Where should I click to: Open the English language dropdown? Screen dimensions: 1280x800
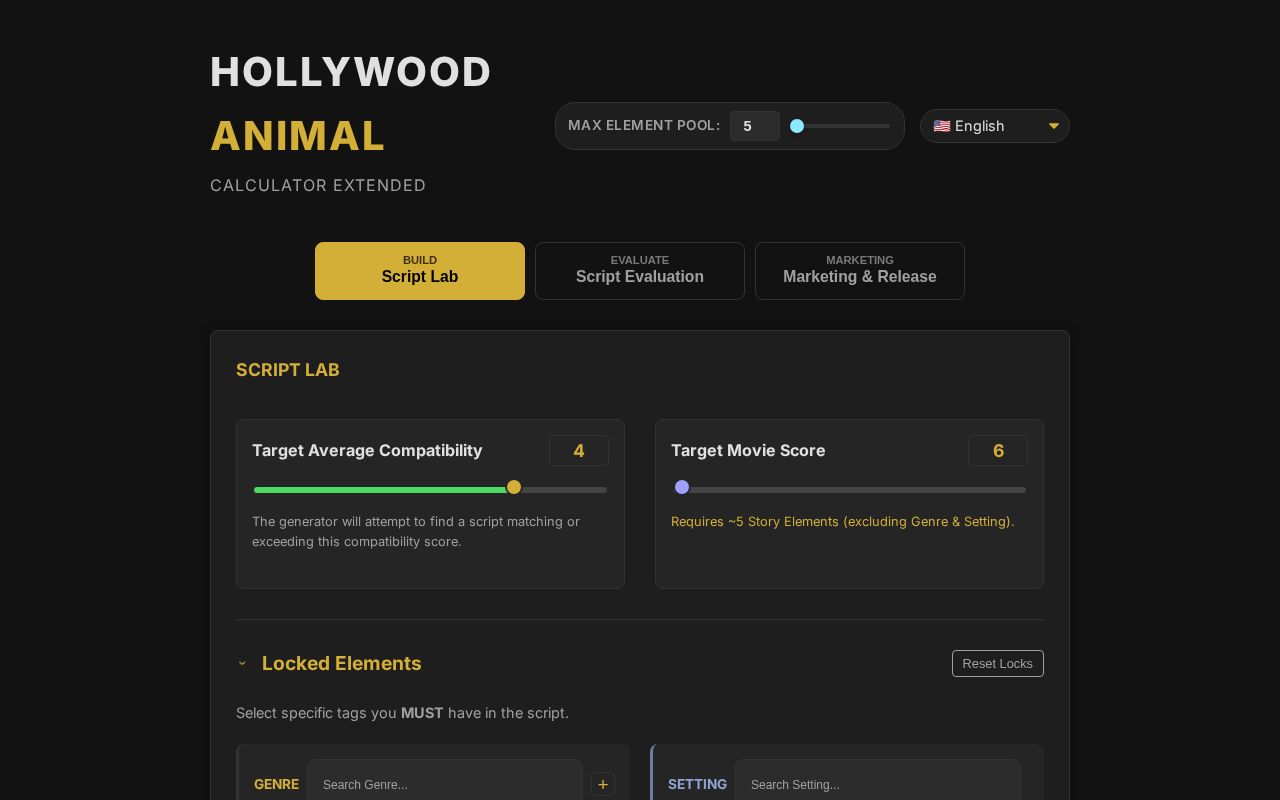[995, 126]
